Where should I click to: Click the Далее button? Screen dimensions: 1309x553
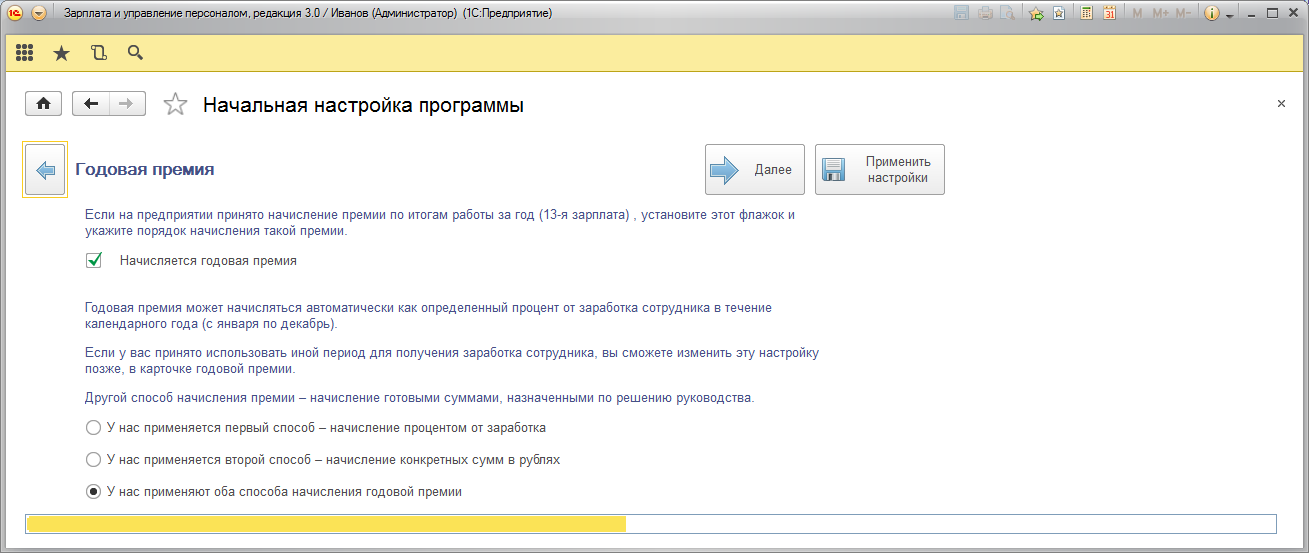755,170
